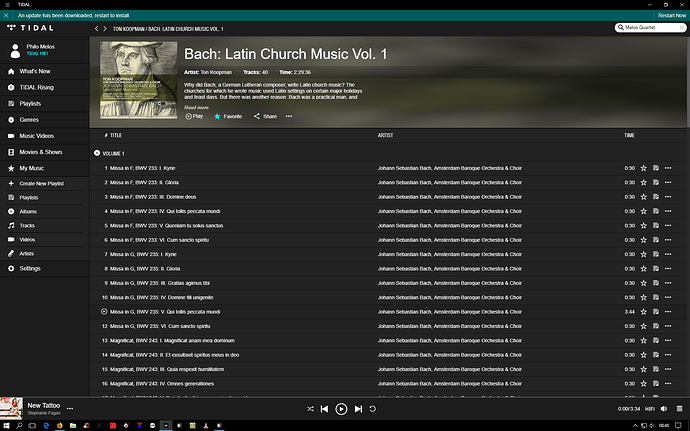
Task: Toggle shuffle playback
Action: pyautogui.click(x=310, y=409)
